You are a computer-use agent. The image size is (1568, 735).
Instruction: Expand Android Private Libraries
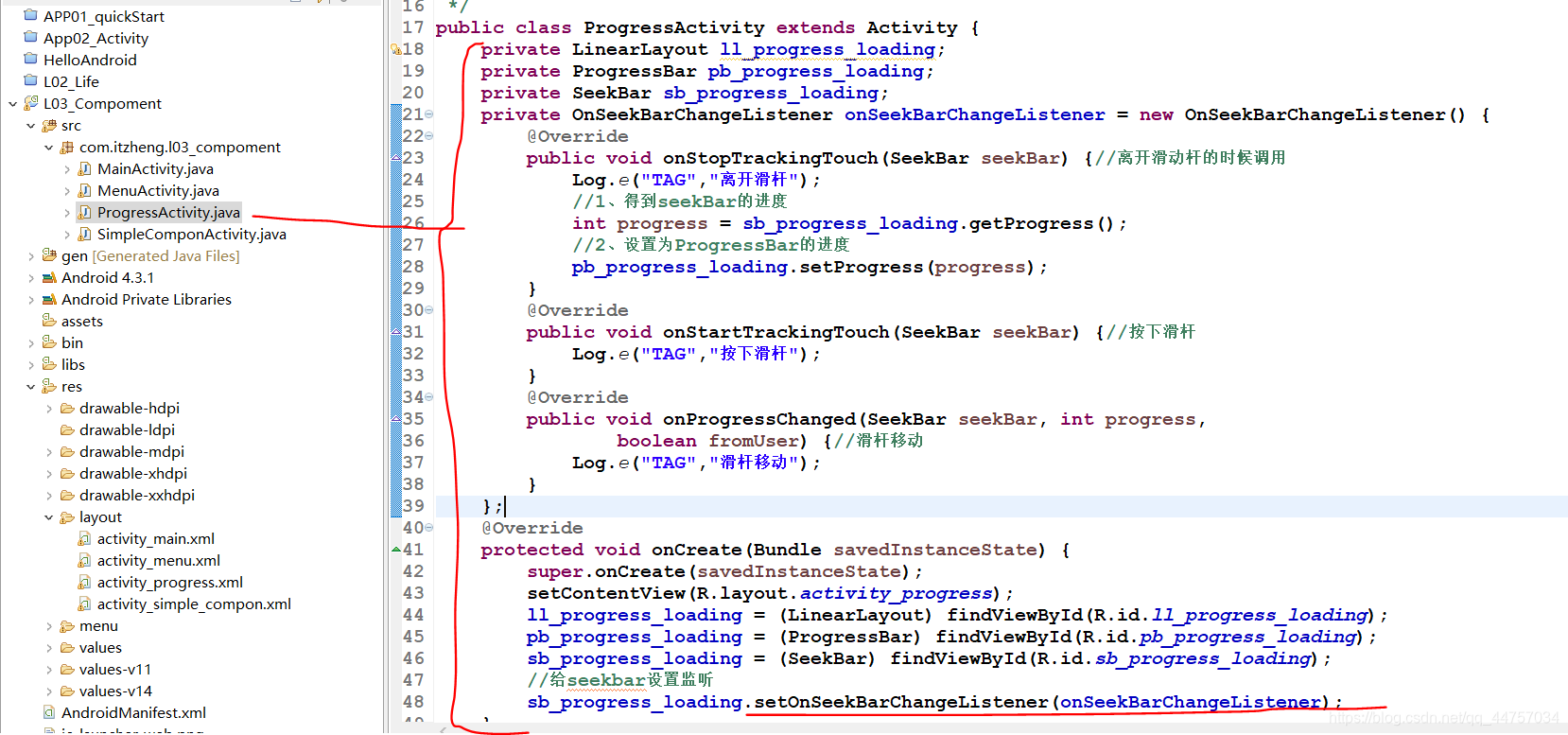30,300
